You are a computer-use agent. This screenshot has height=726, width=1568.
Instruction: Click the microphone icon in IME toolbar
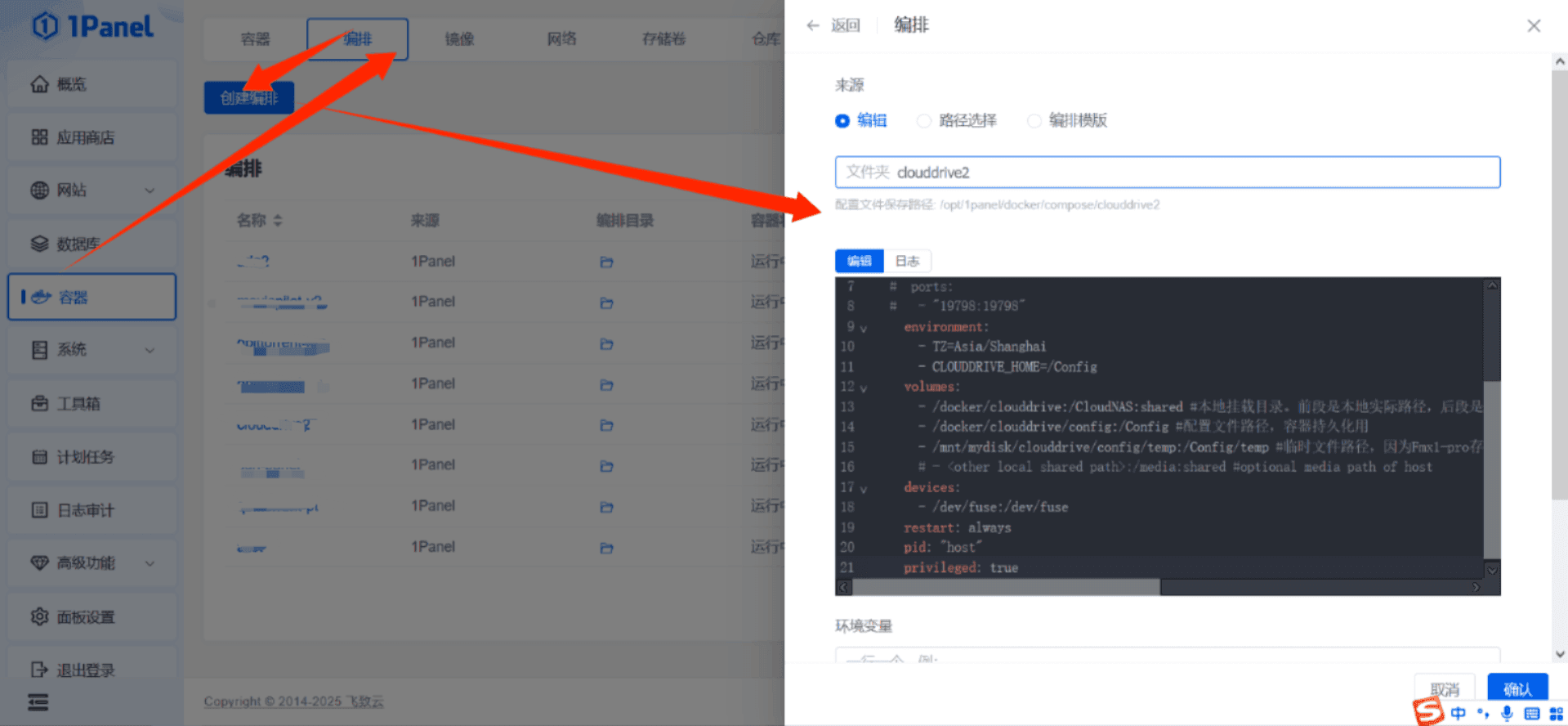click(x=1507, y=713)
